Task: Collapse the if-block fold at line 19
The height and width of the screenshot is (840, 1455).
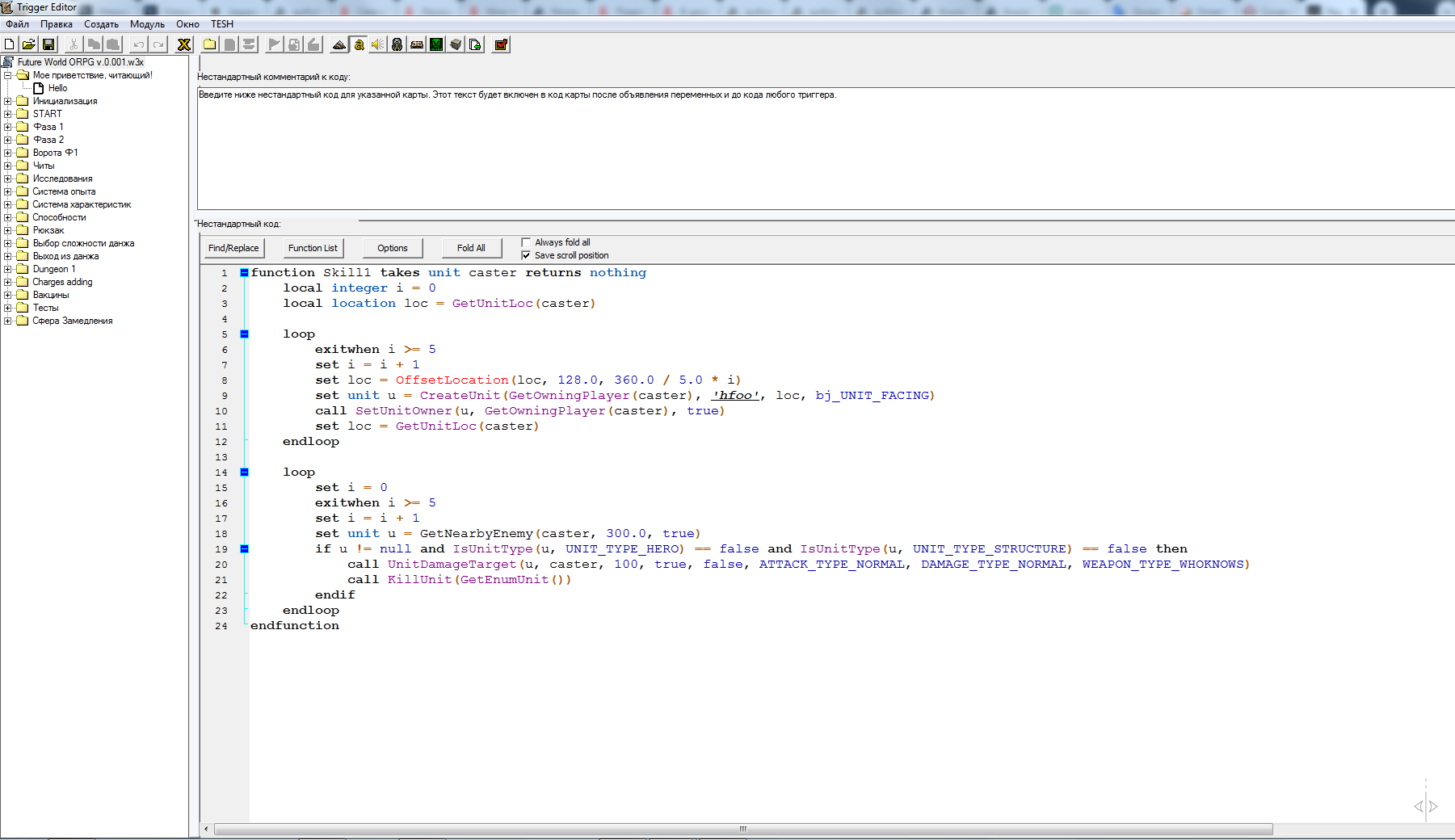Action: tap(244, 549)
